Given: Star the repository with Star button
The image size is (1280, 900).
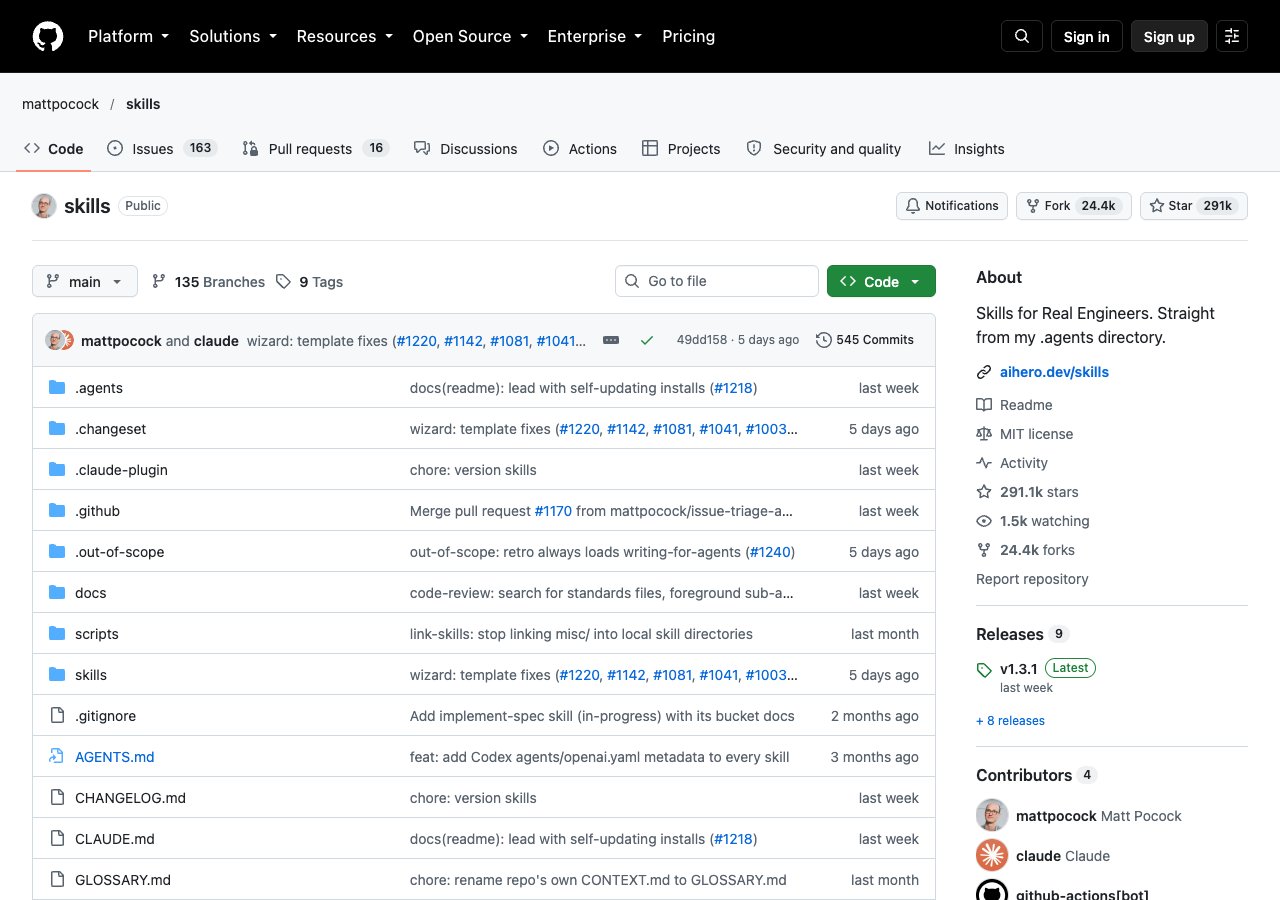Looking at the screenshot, I should pos(1194,206).
